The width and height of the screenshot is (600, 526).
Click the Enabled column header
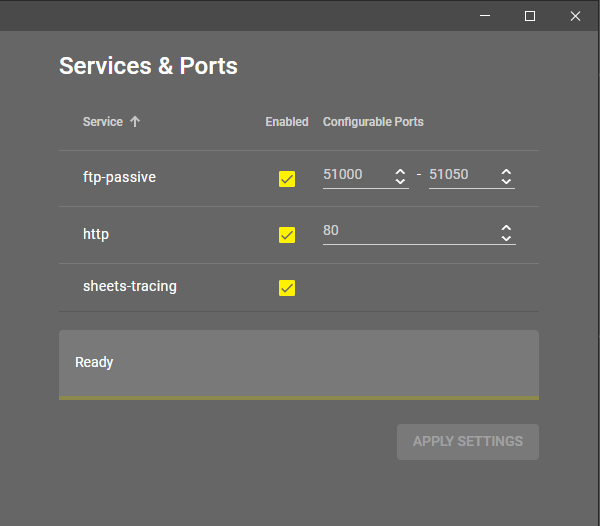pos(287,122)
